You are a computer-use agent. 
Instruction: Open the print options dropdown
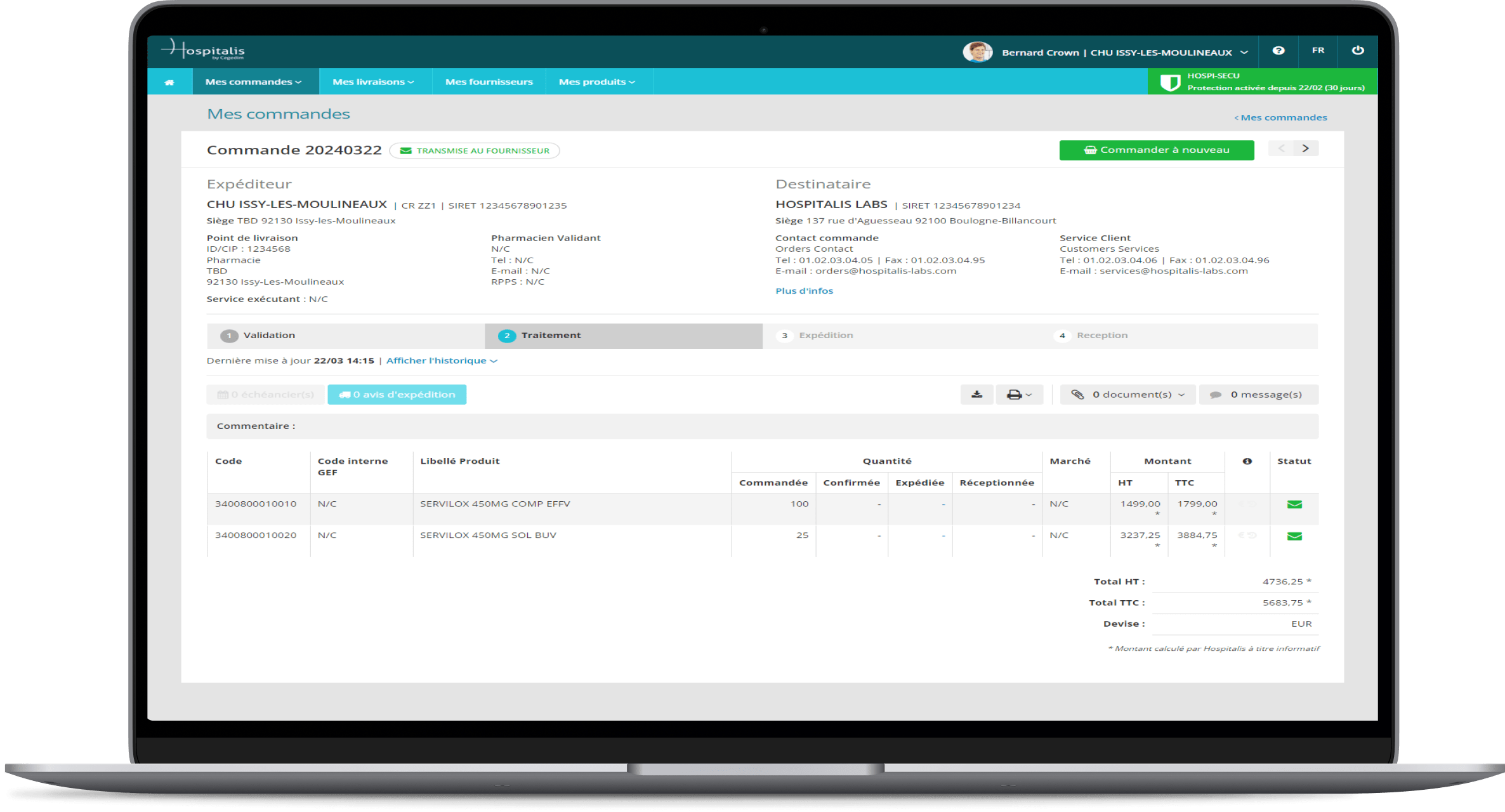[x=1019, y=395]
